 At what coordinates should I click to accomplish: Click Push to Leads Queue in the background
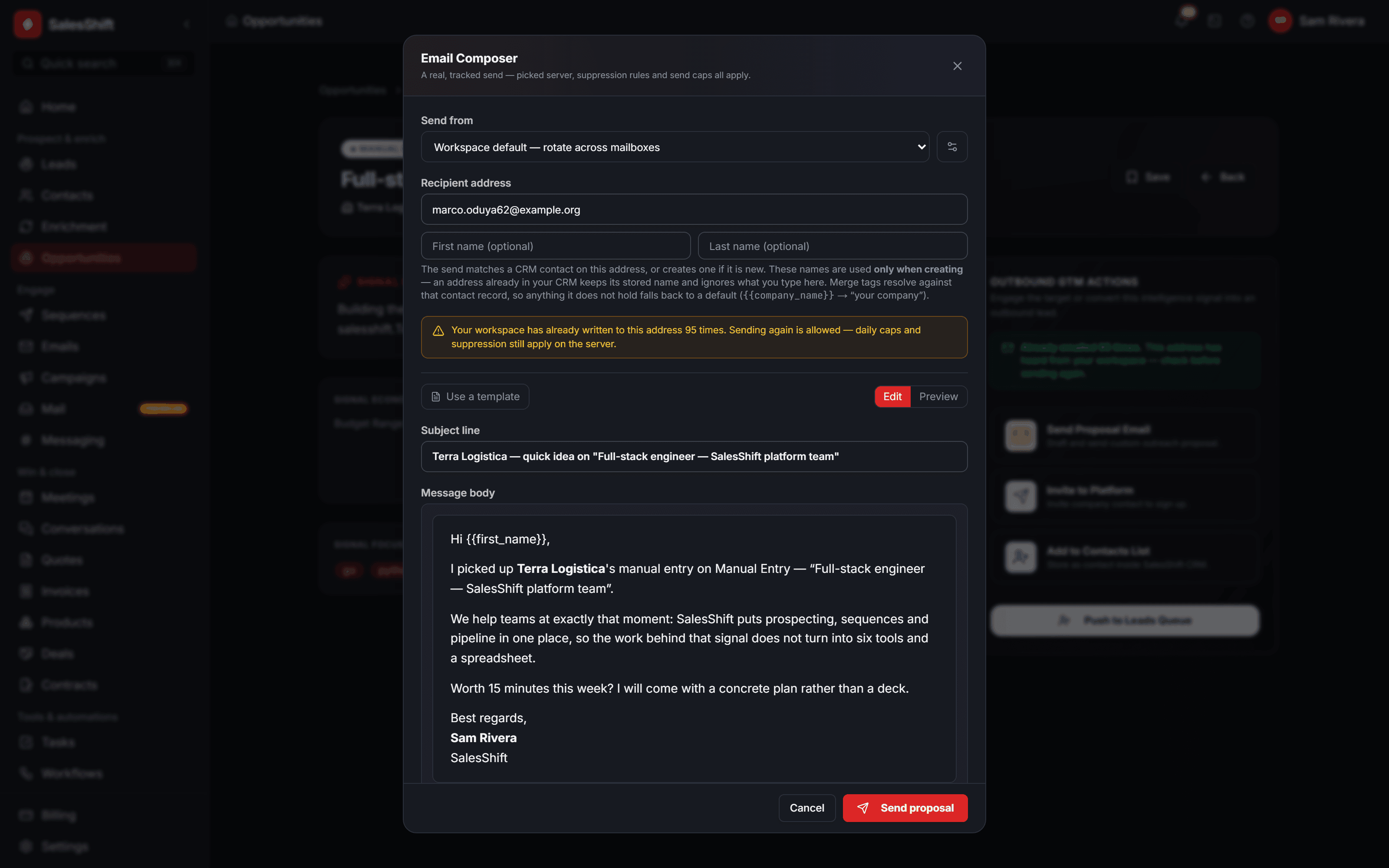[x=1125, y=620]
